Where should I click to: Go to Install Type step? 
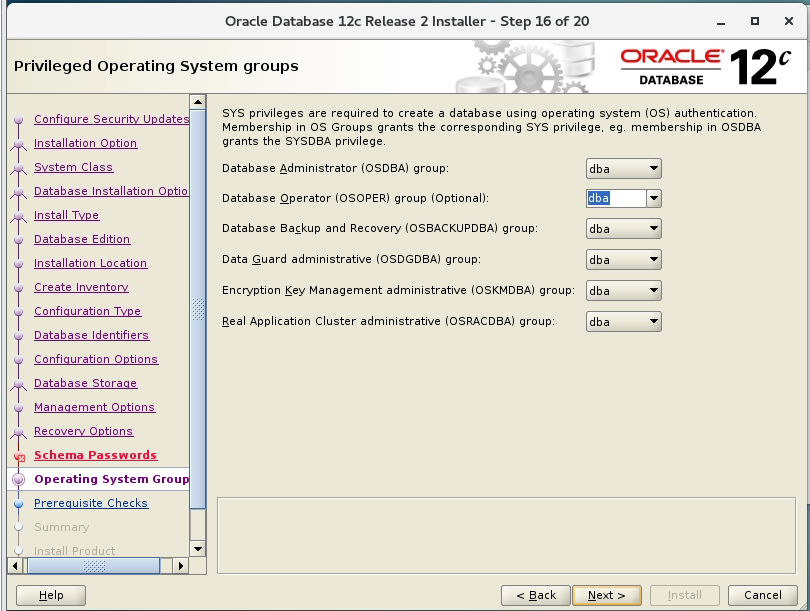coord(66,215)
